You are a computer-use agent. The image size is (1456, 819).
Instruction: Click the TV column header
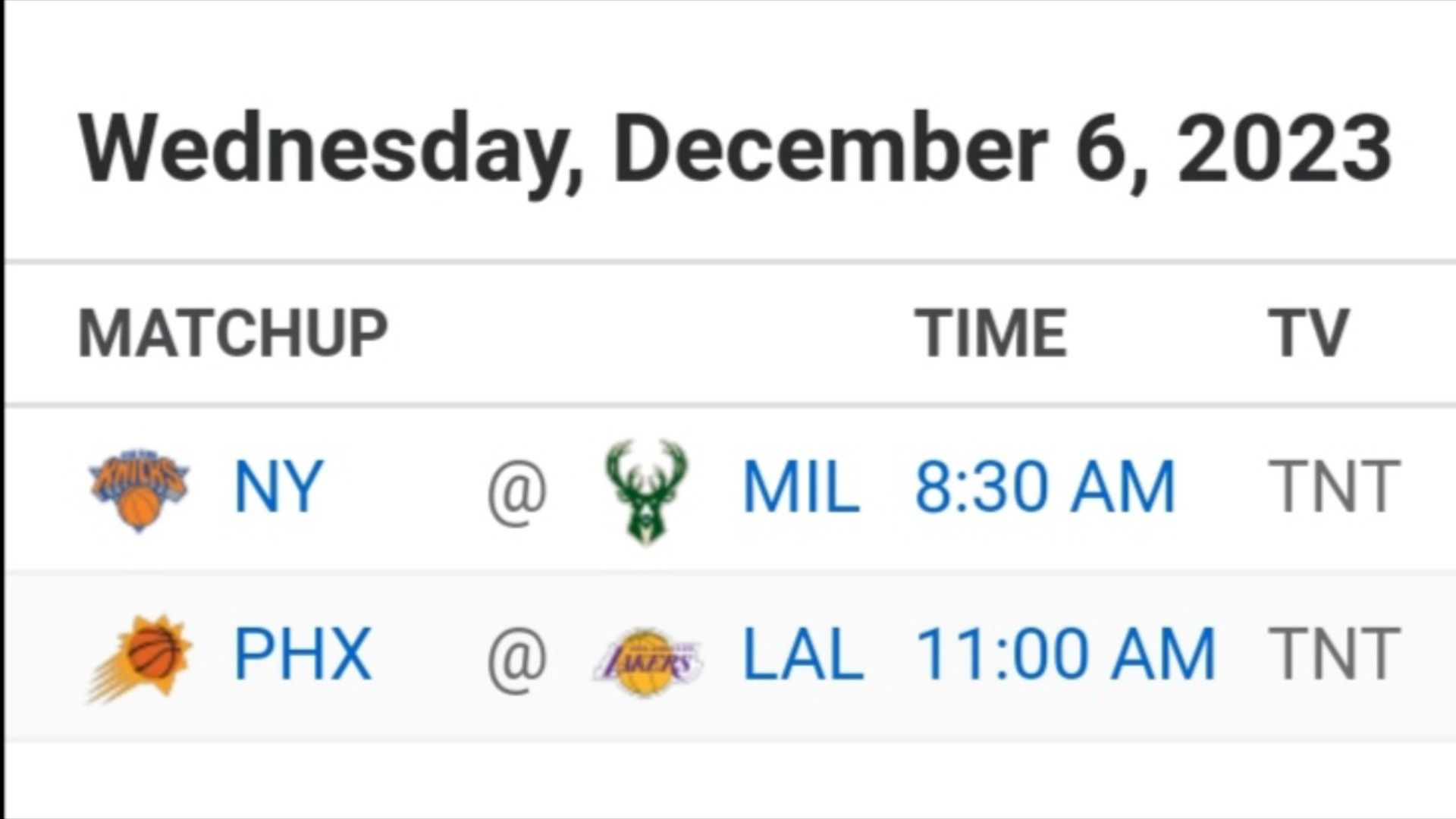coord(1309,332)
